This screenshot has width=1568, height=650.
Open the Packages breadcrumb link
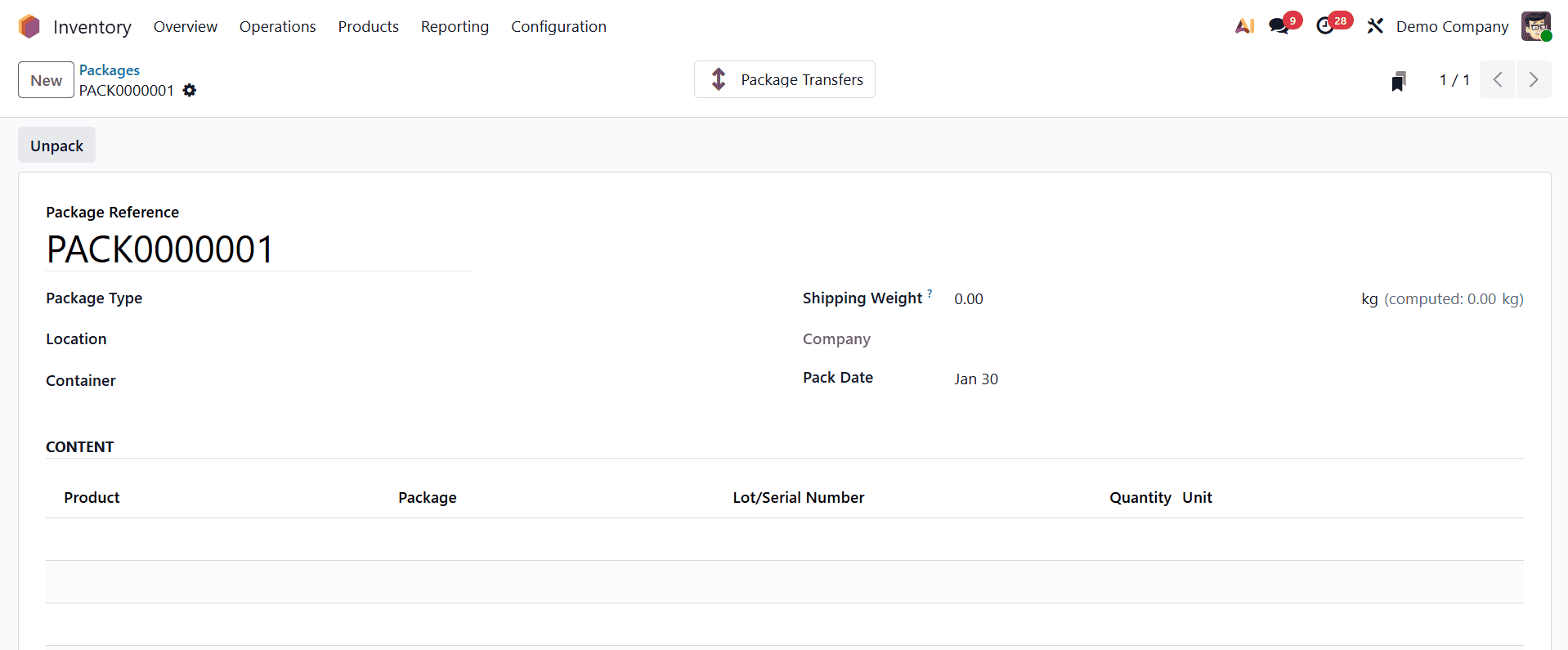pyautogui.click(x=109, y=70)
